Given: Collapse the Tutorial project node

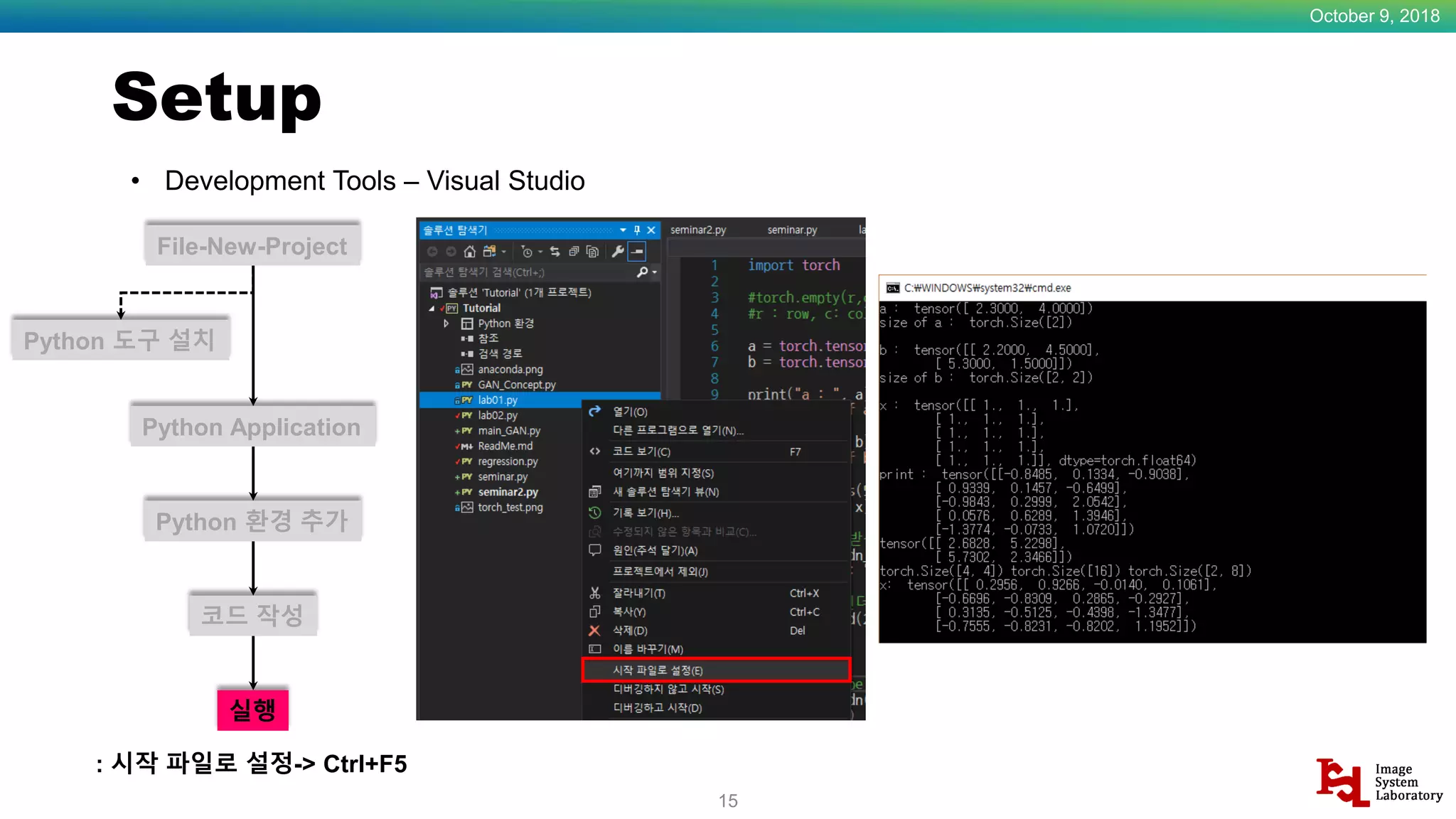Looking at the screenshot, I should coord(432,309).
